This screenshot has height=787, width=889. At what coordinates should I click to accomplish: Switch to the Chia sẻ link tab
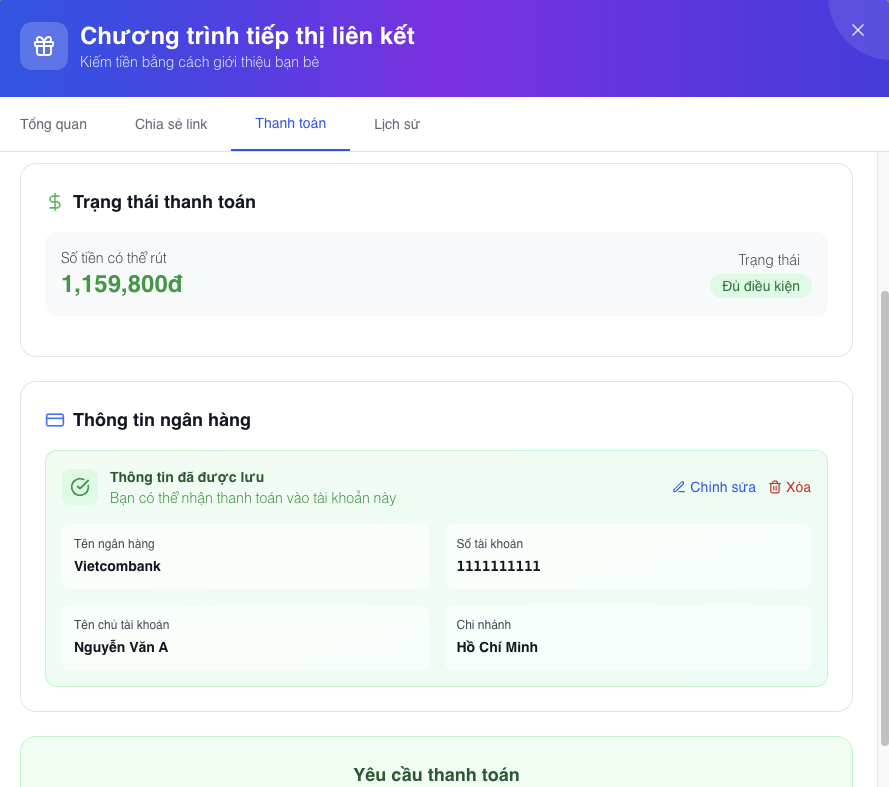[171, 125]
